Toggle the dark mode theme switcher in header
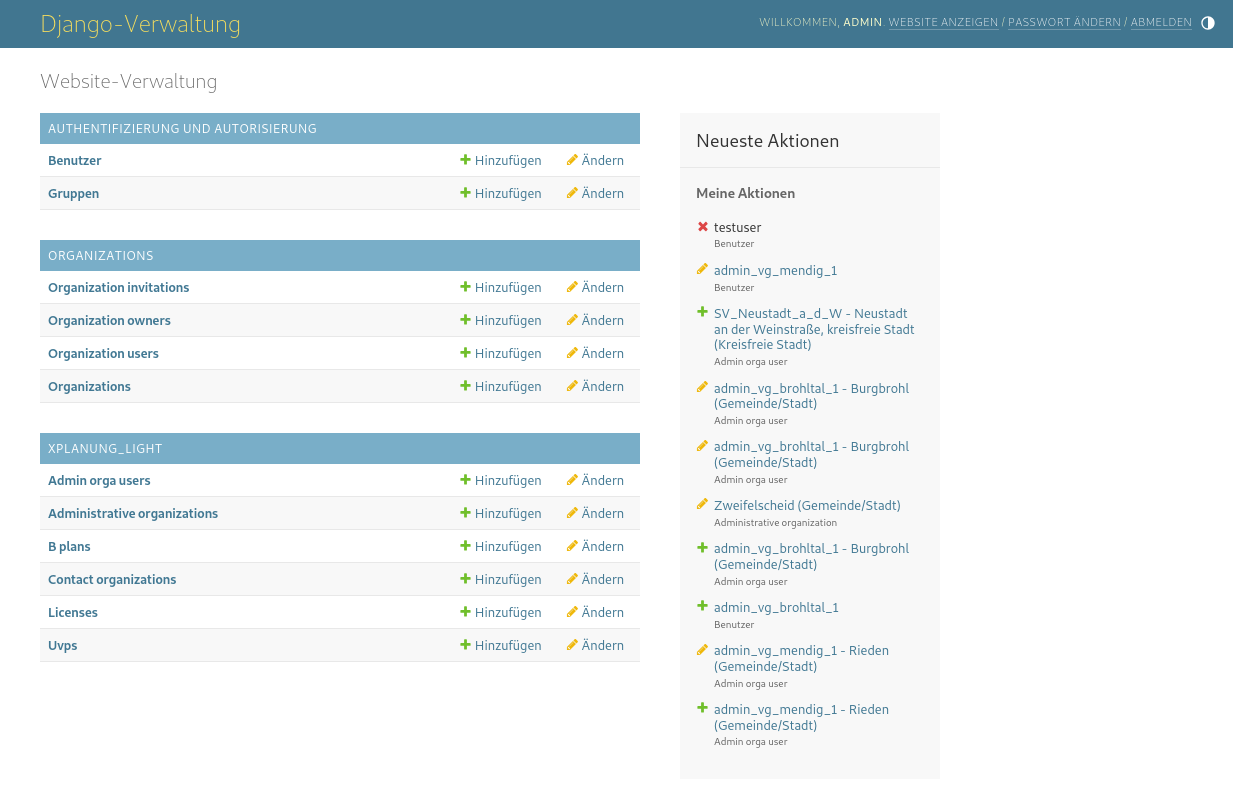This screenshot has width=1233, height=787. [x=1208, y=22]
